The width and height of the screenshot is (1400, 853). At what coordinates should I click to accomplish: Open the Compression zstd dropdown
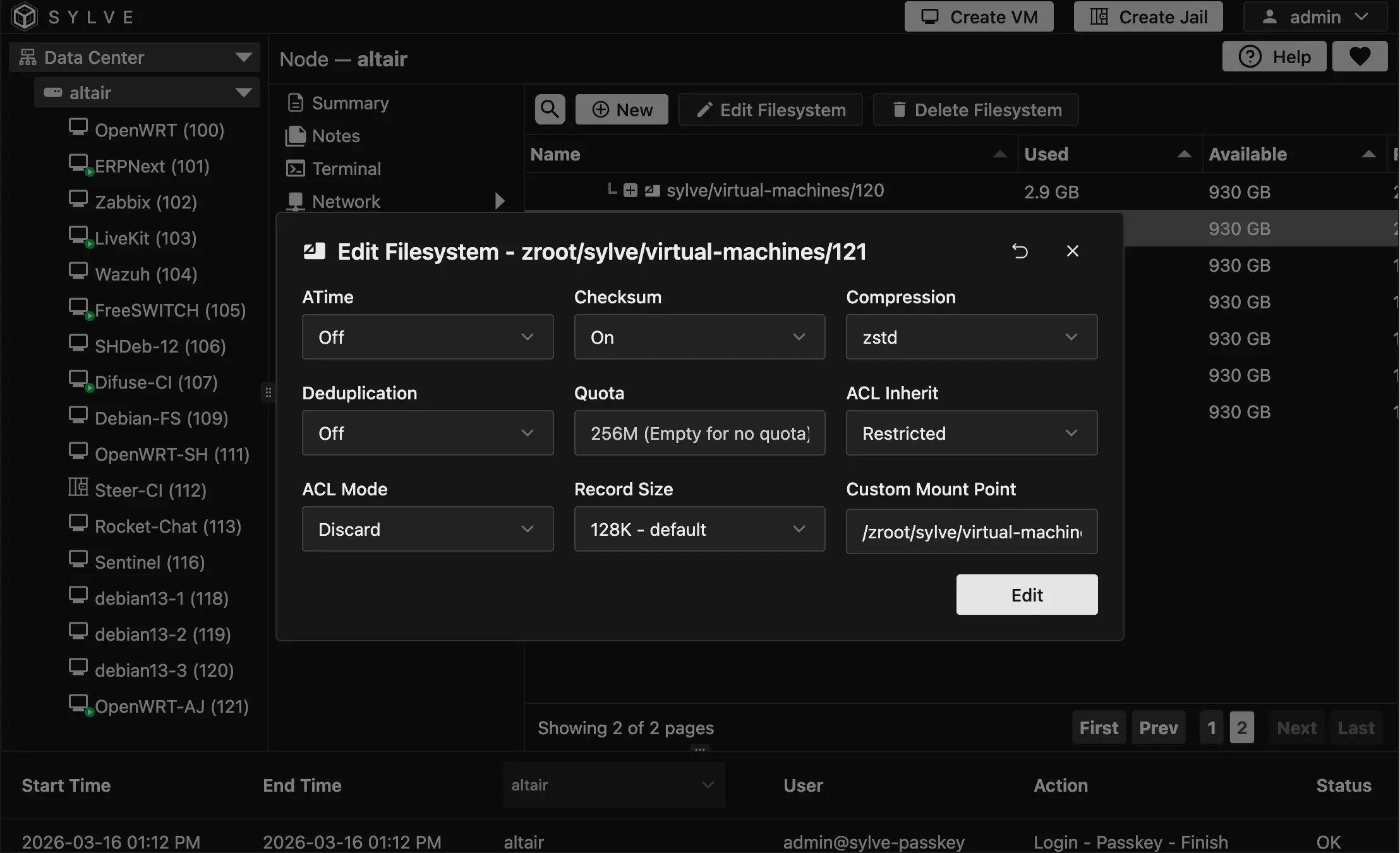point(971,337)
